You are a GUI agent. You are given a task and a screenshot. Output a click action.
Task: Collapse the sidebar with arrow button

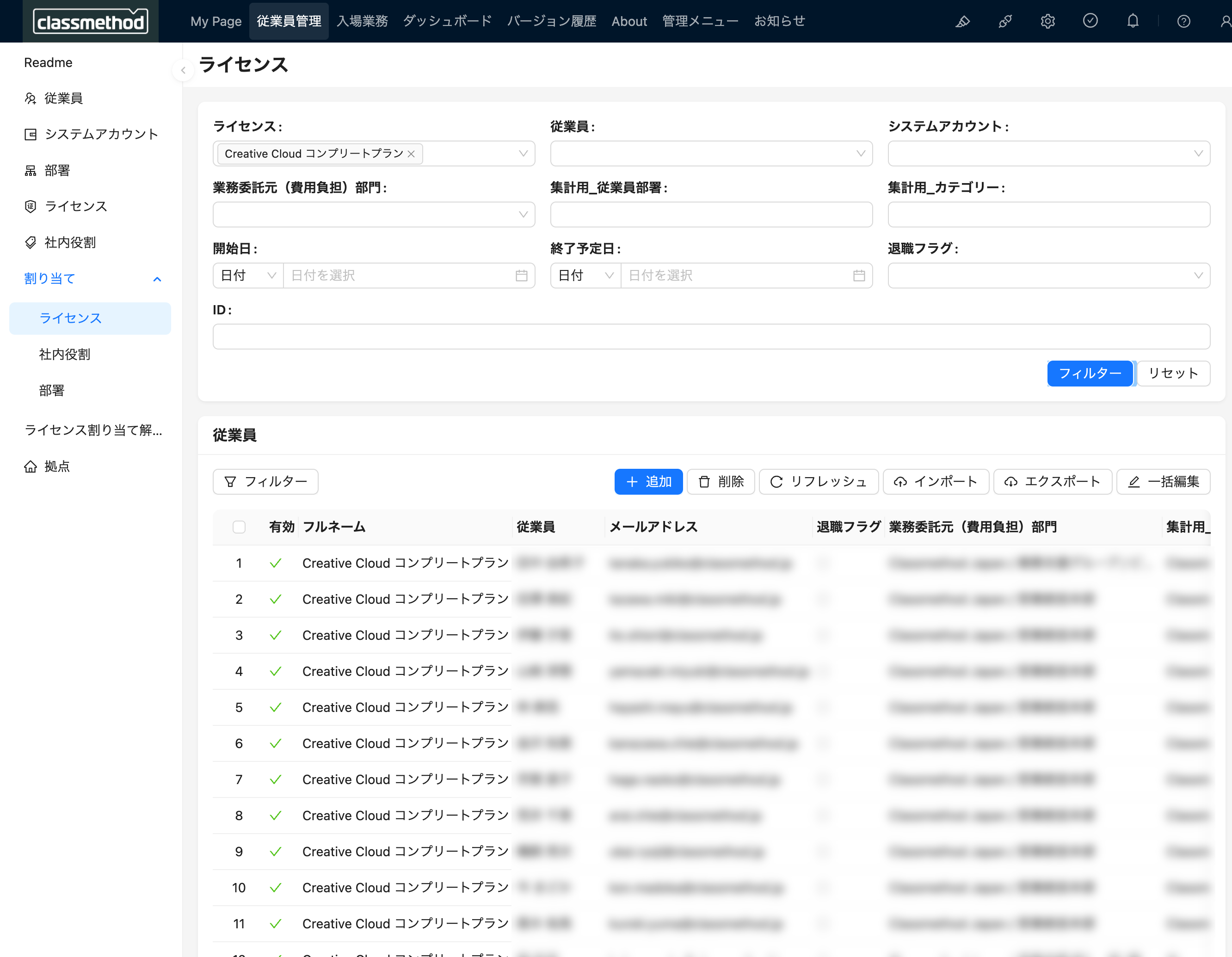click(183, 70)
